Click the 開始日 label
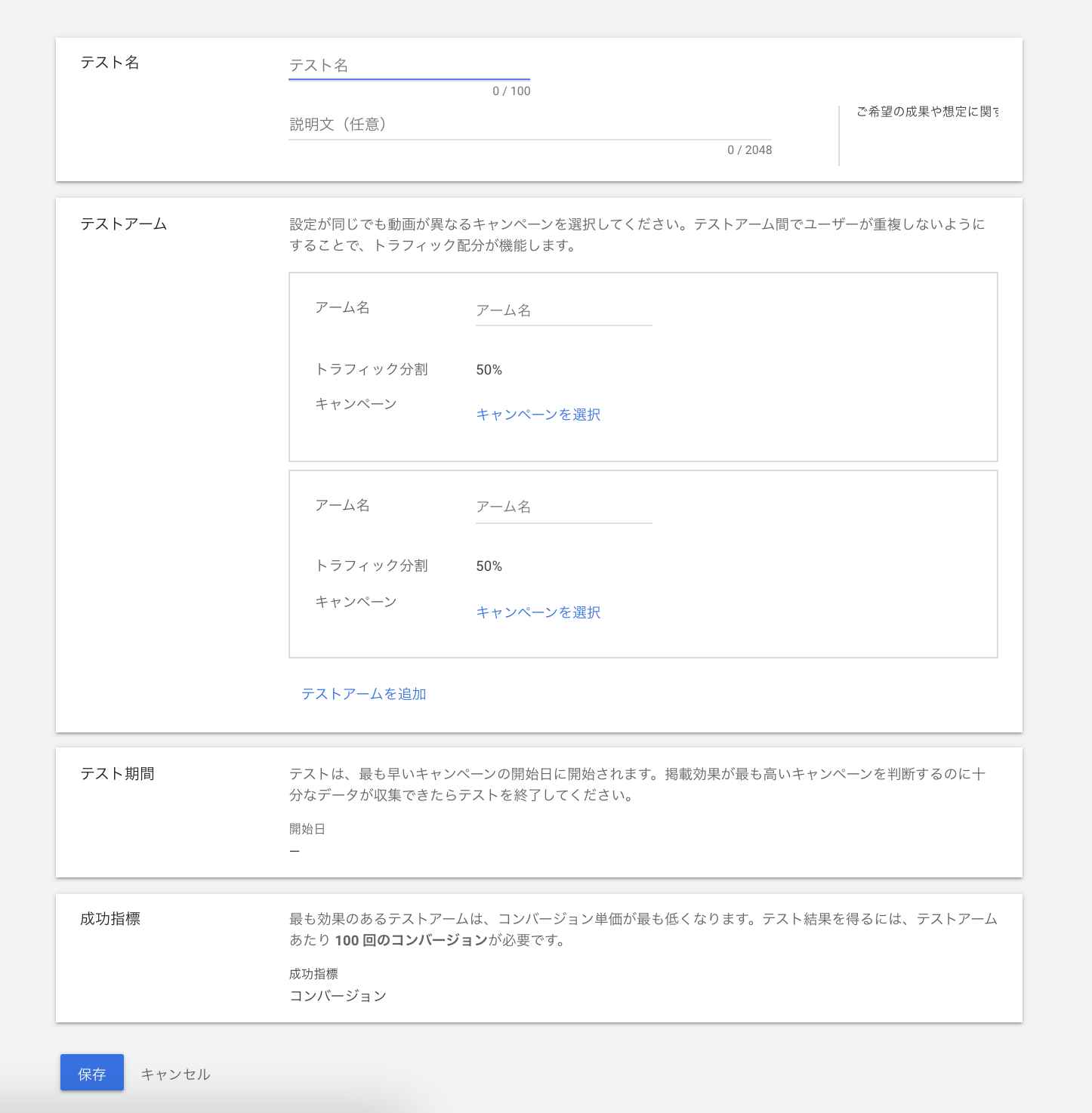 click(x=307, y=829)
